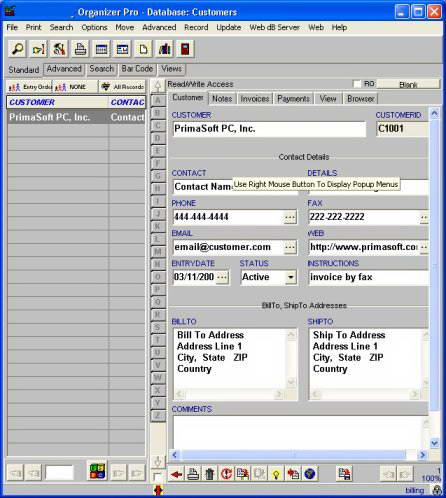Open the EMAIL field ellipsis button
This screenshot has height=498, width=446.
pyautogui.click(x=290, y=247)
